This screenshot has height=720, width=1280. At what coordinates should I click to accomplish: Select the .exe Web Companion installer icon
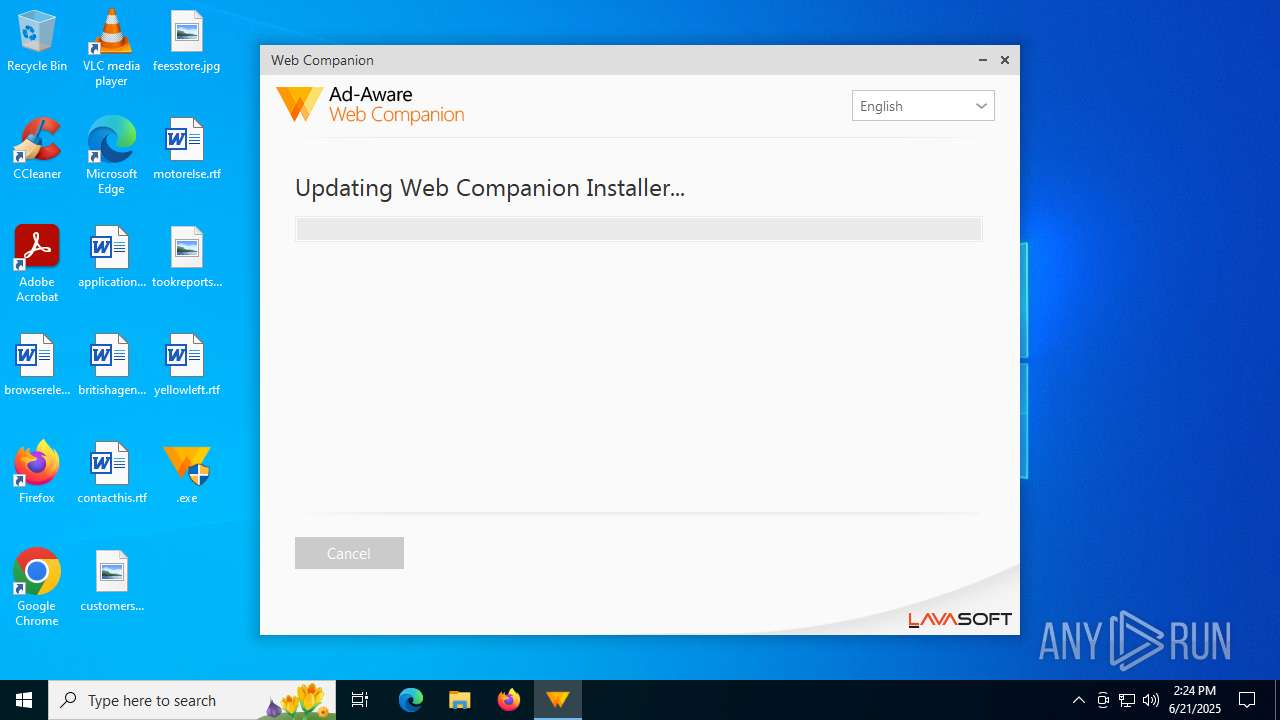coord(187,473)
